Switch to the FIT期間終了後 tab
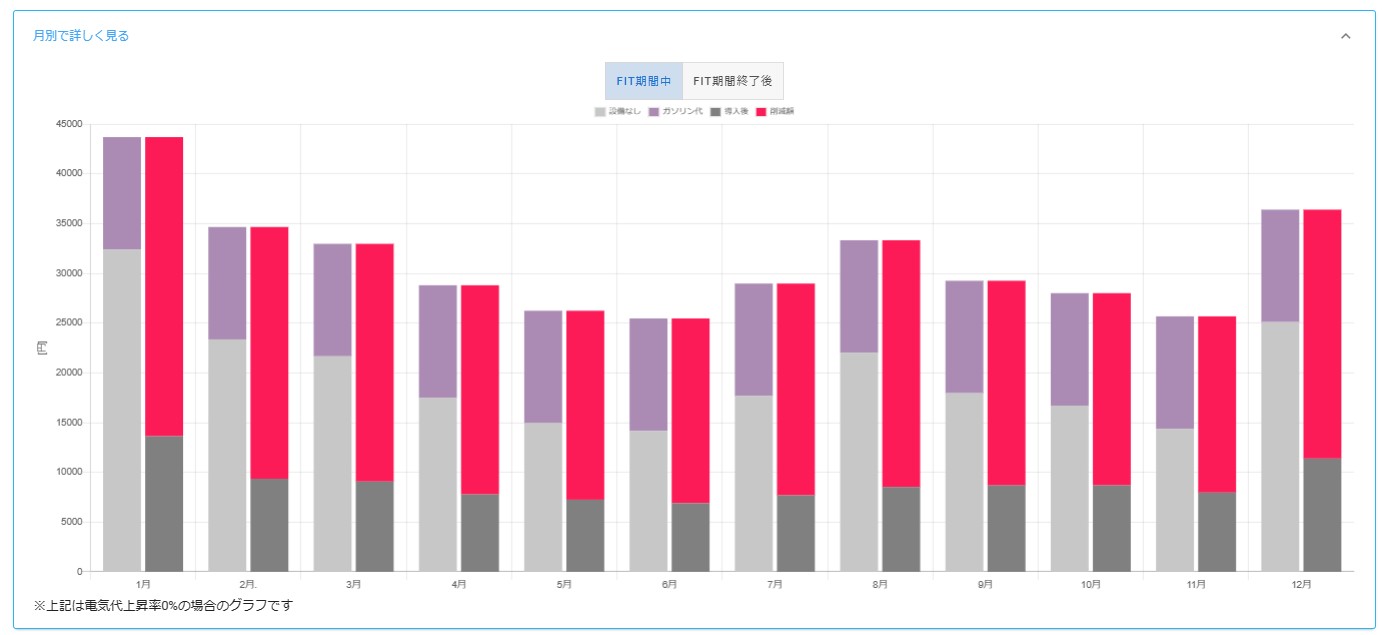The height and width of the screenshot is (635, 1387). (733, 81)
